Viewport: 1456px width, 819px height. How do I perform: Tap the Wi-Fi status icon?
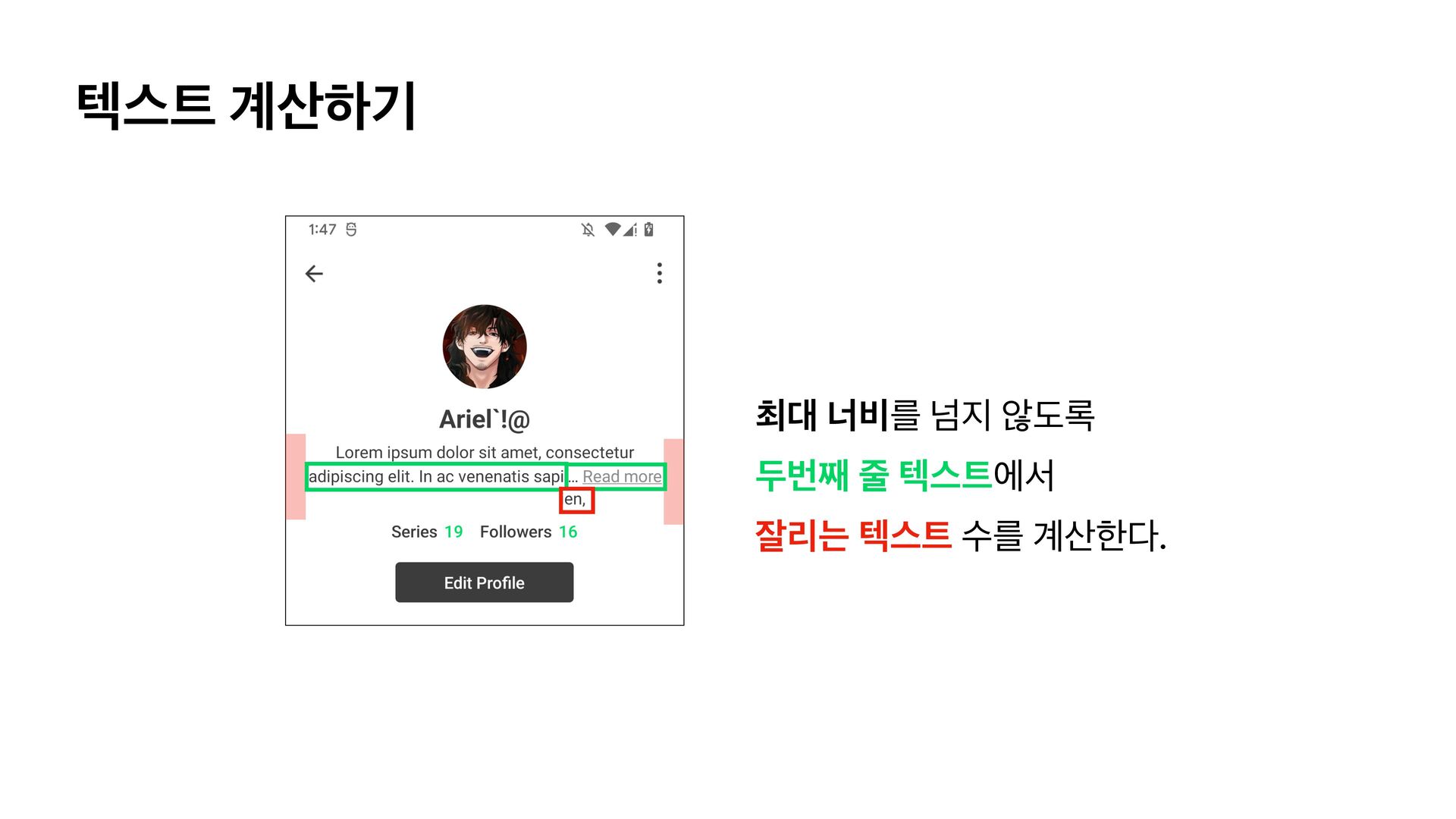613,229
